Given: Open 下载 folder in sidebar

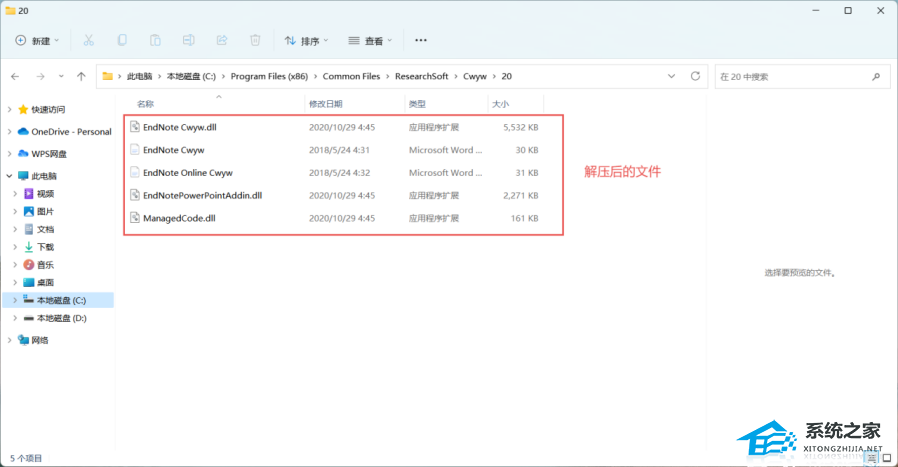Looking at the screenshot, I should [45, 247].
